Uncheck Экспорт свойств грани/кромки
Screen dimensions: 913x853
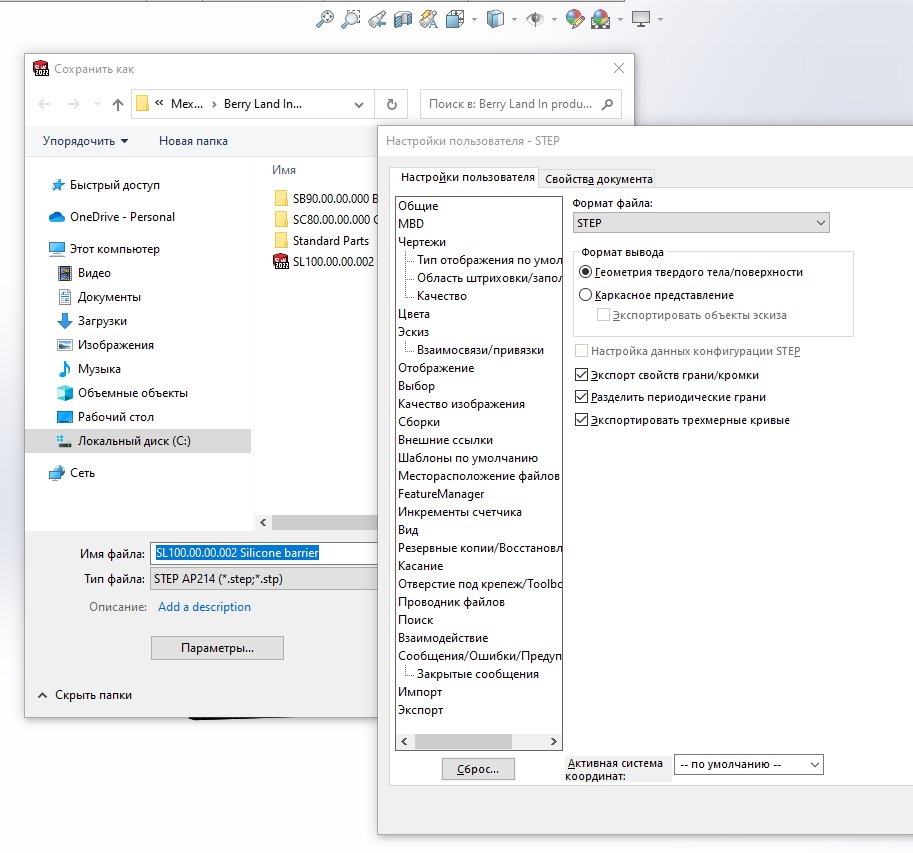point(582,375)
